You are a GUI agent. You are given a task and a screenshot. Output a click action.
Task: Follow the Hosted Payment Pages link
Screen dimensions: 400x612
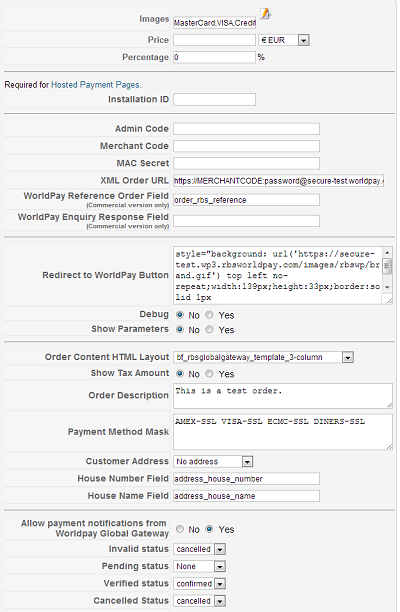[x=96, y=85]
